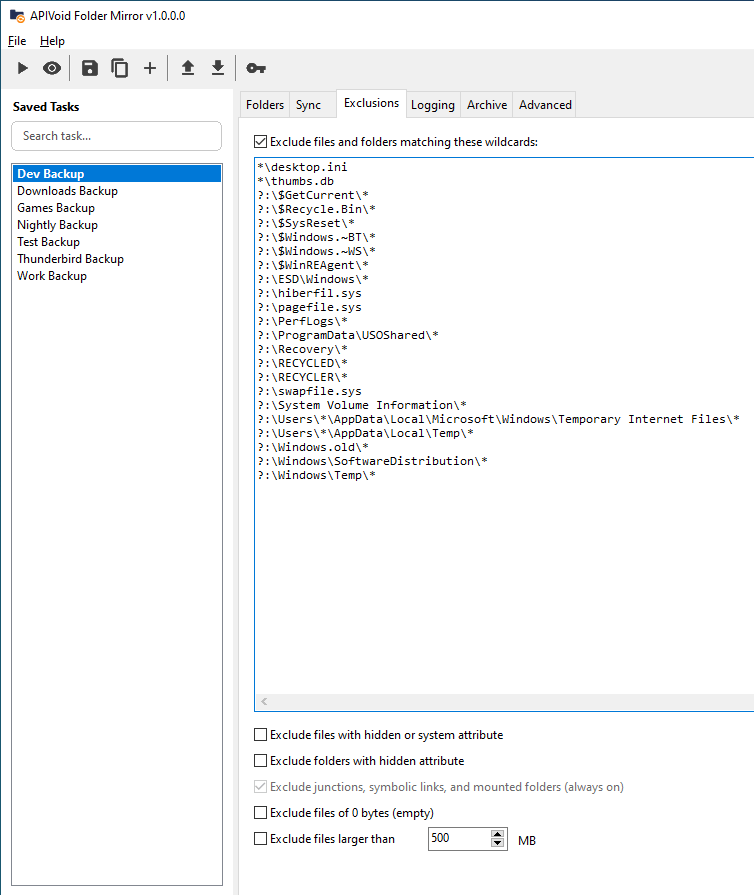Click the ?:\Recovery\* exclusion line

coord(303,349)
